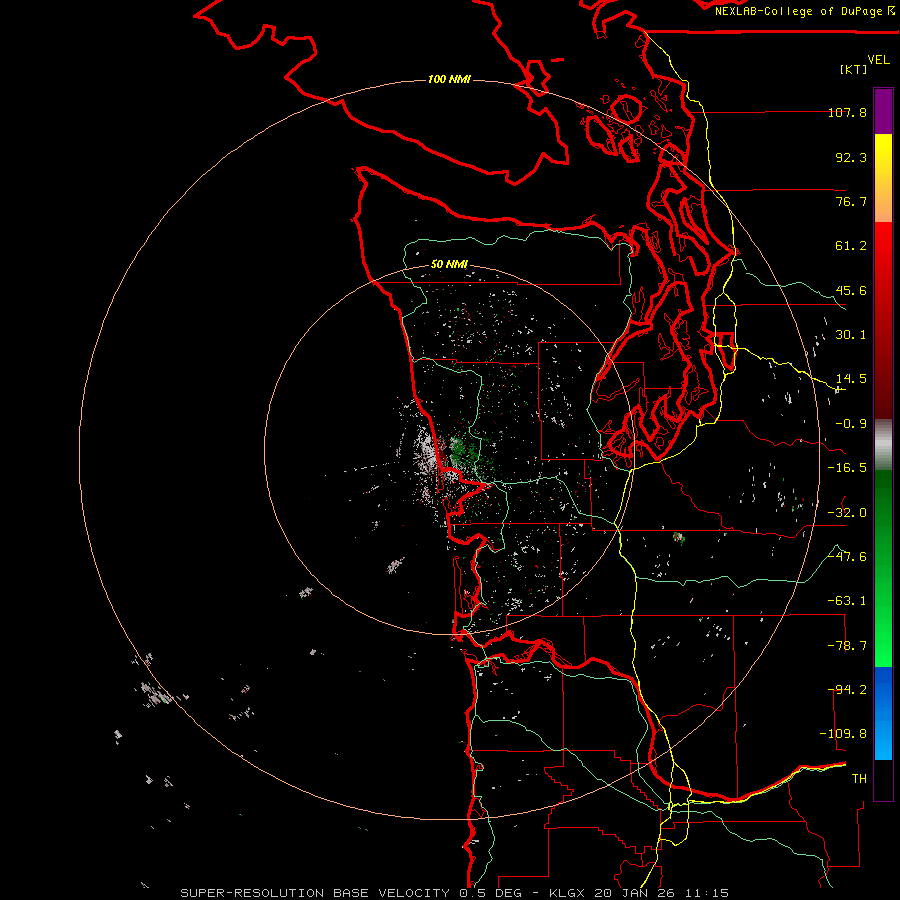Click the 107.8 legend value
This screenshot has width=900, height=900.
847,112
